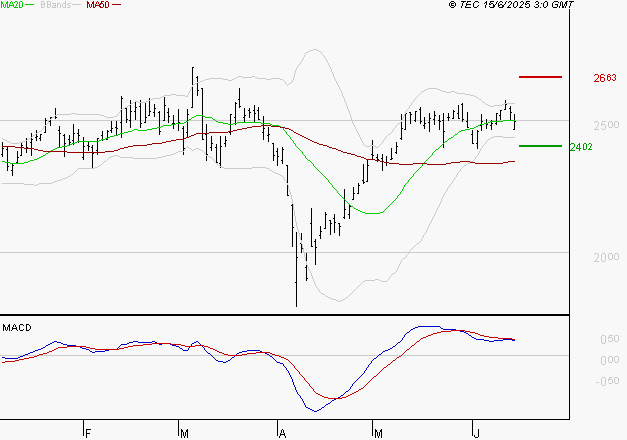
Task: Toggle the MA50 legend entry
Action: click(x=98, y=5)
